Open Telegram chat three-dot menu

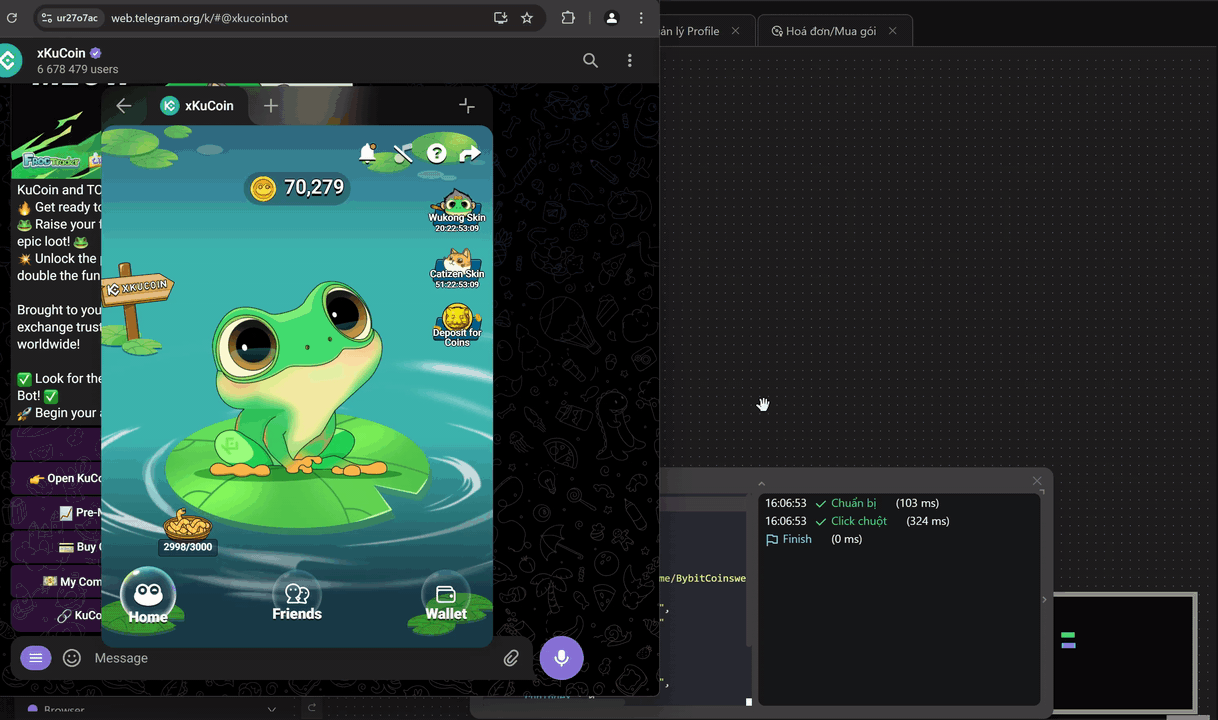(x=629, y=60)
